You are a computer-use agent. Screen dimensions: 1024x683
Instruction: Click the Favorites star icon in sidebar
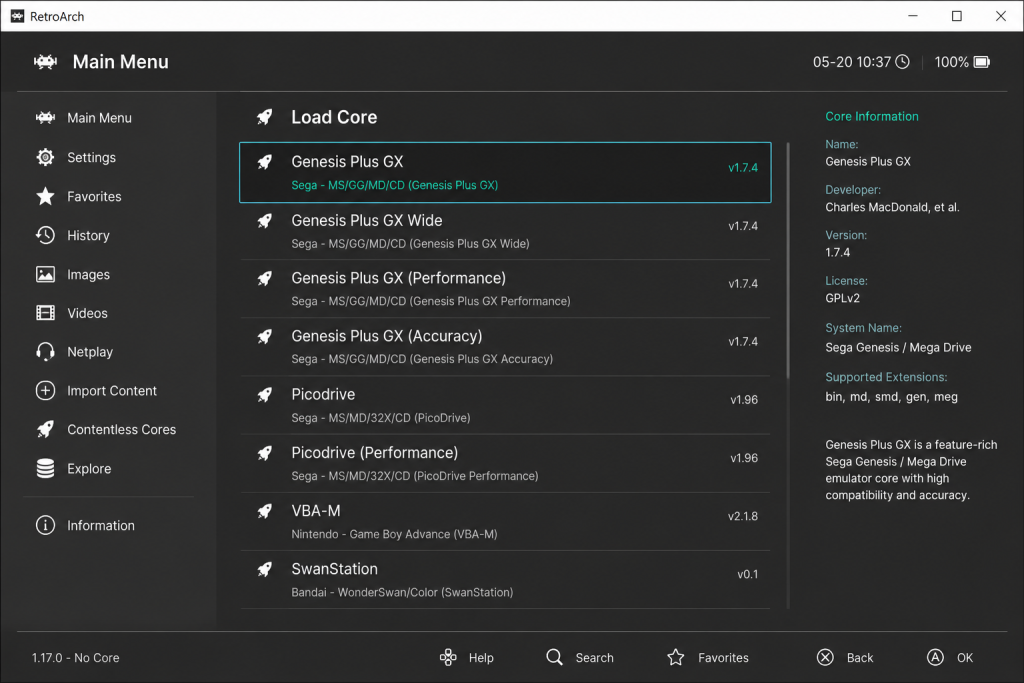45,196
